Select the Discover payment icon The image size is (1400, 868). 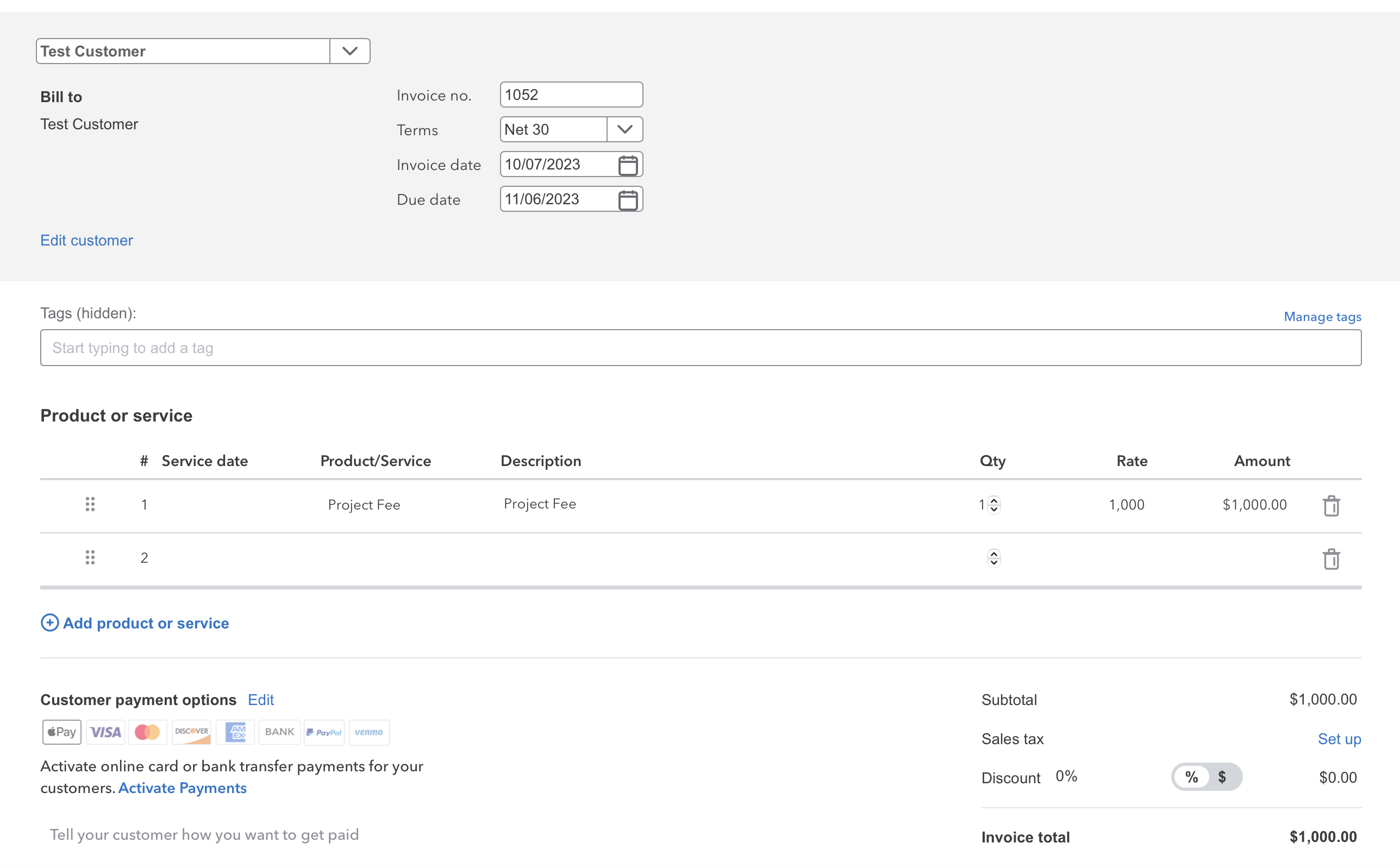coord(191,732)
